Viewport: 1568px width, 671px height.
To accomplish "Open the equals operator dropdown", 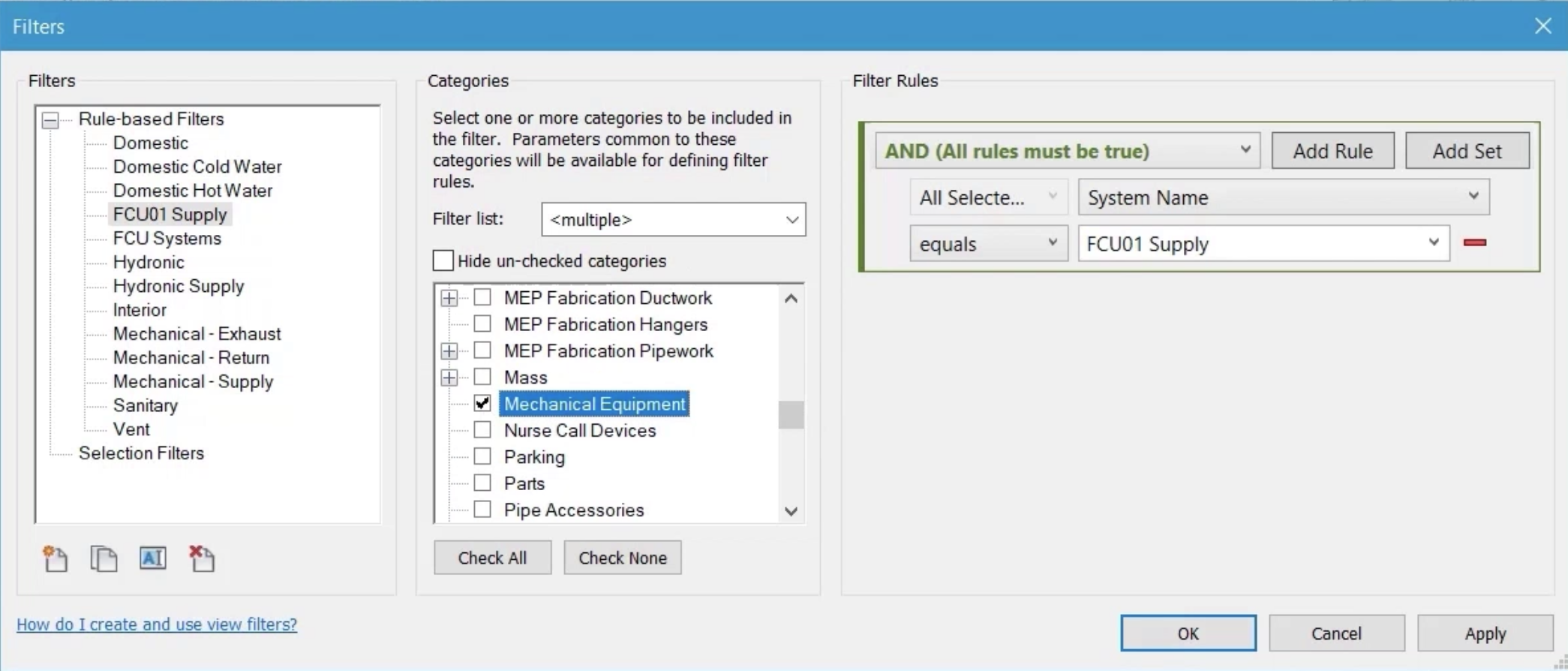I will (988, 244).
